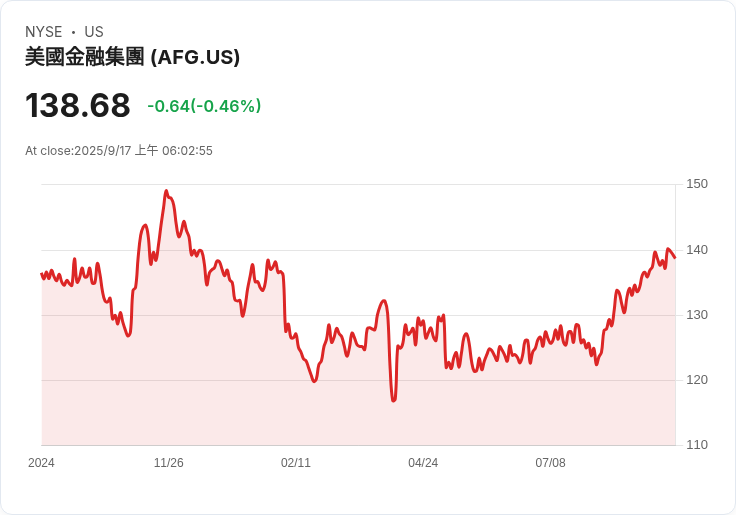Click the lowest dip of the price line

click(394, 401)
